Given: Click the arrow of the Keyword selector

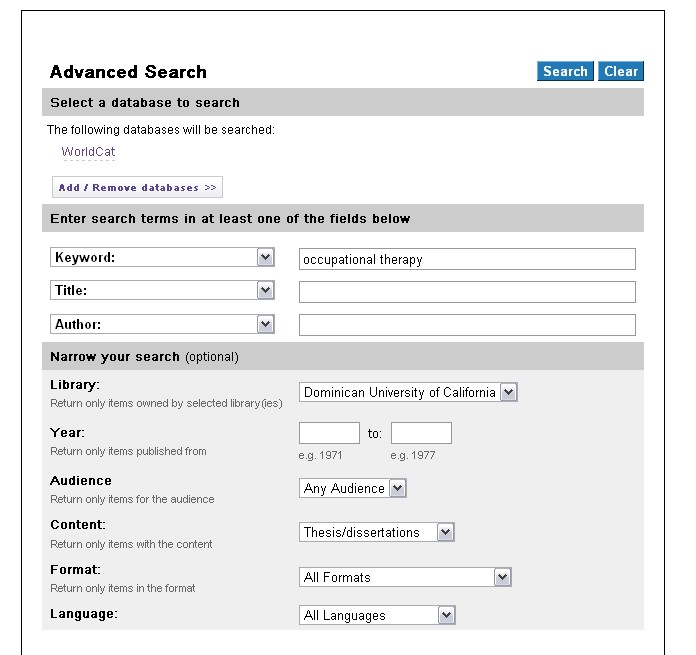Looking at the screenshot, I should click(x=265, y=257).
